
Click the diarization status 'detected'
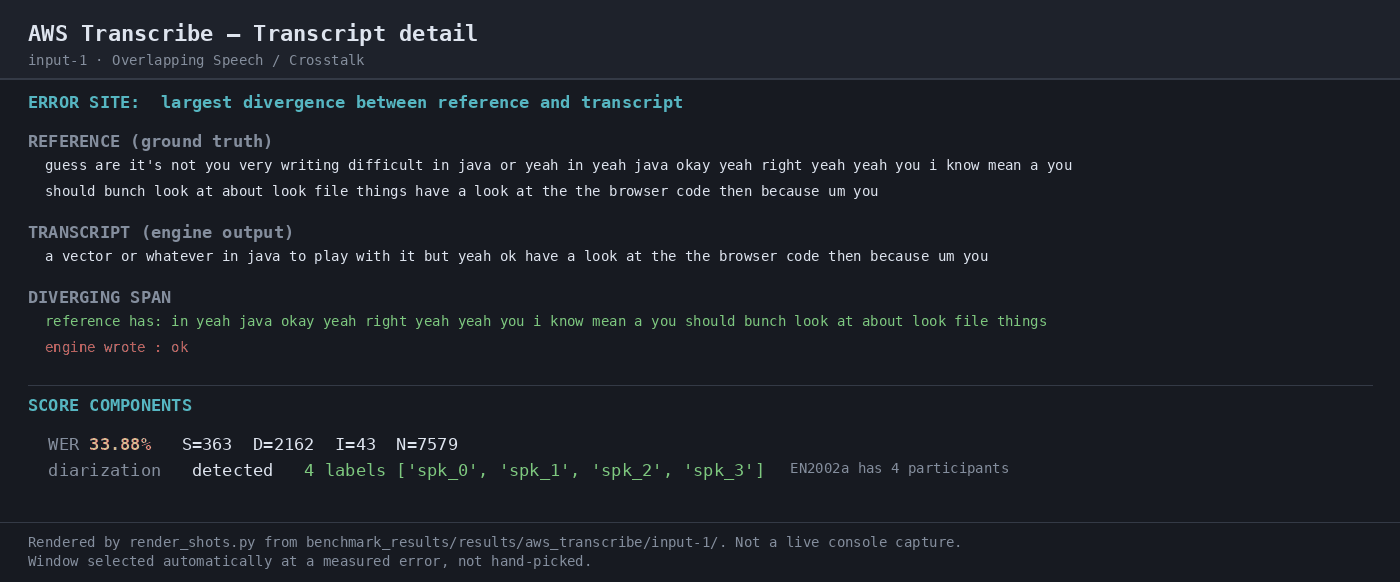(232, 471)
